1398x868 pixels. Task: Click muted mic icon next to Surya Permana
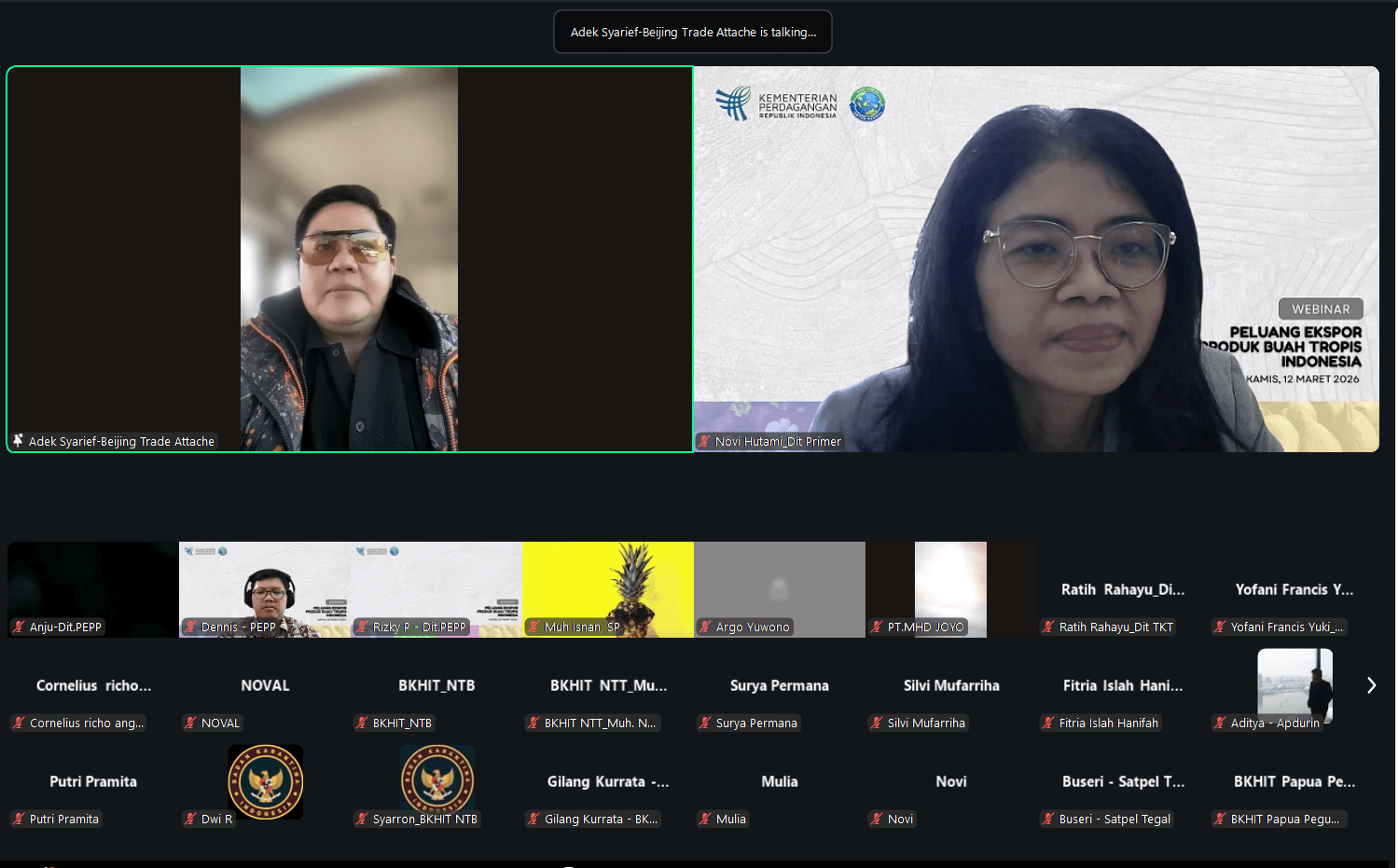pos(705,723)
